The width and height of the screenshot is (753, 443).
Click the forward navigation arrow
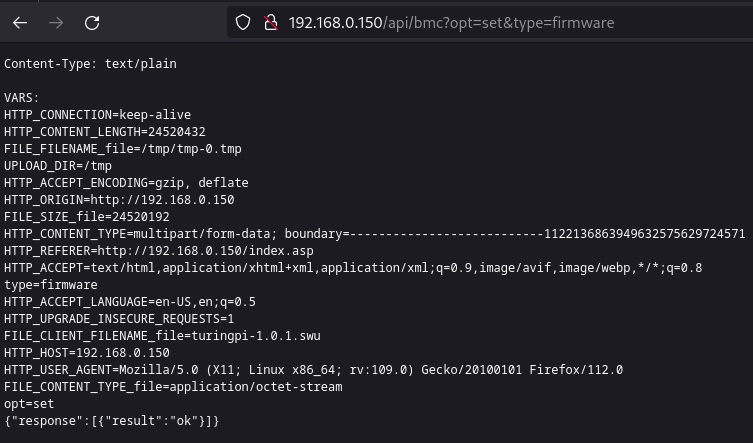pyautogui.click(x=56, y=22)
